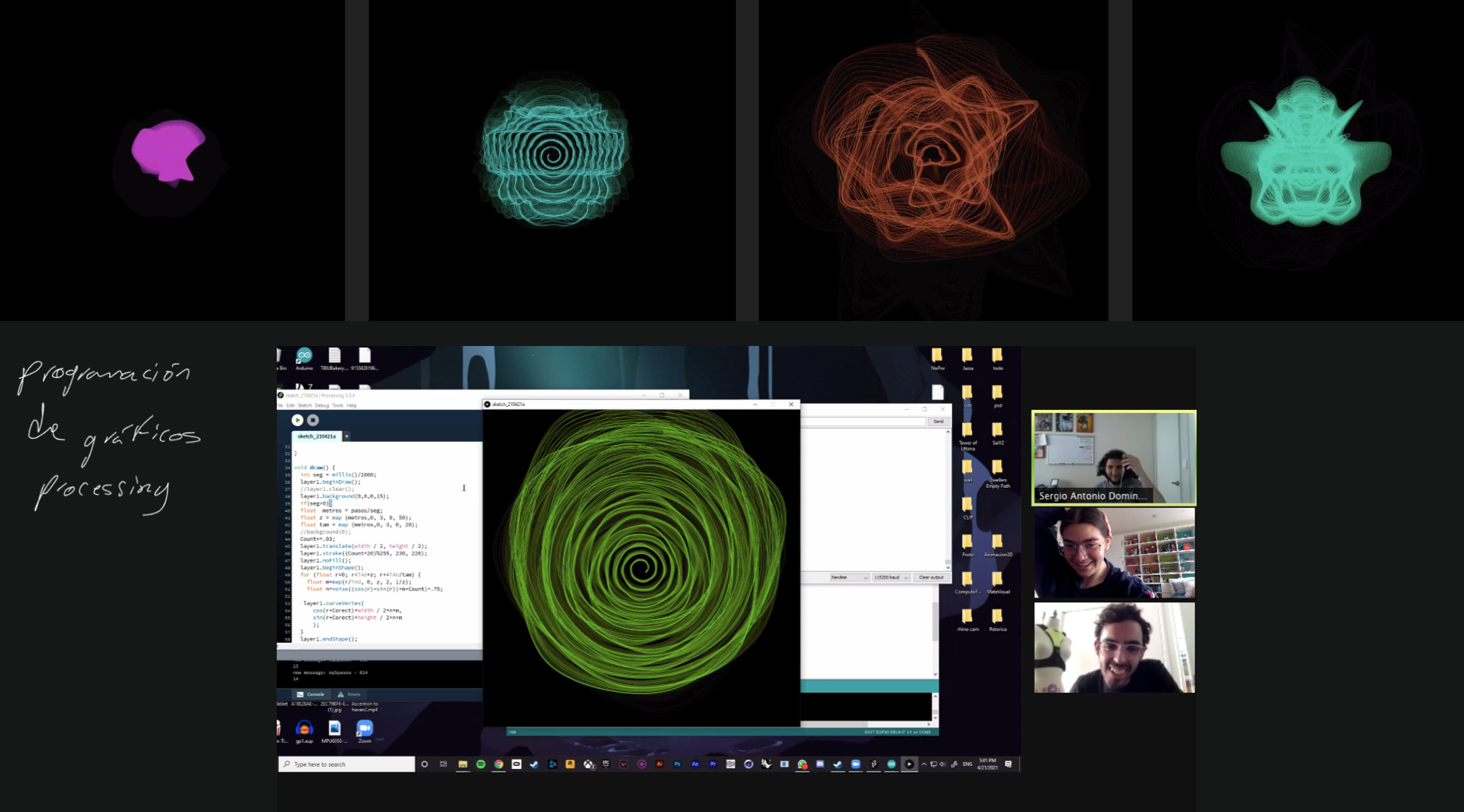1464x812 pixels.
Task: Open the tab dropdown arrow beside sketch_210421a
Action: tap(346, 436)
